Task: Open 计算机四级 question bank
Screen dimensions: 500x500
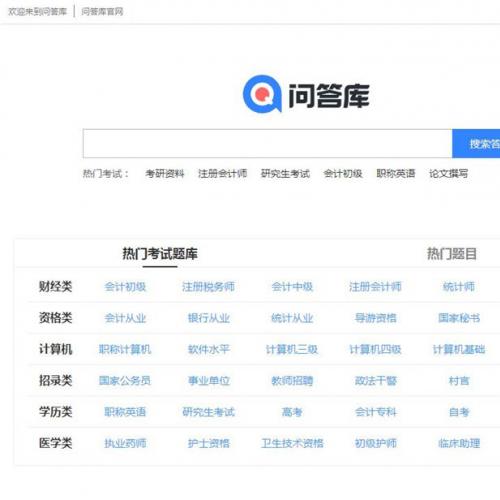Action: 375,349
